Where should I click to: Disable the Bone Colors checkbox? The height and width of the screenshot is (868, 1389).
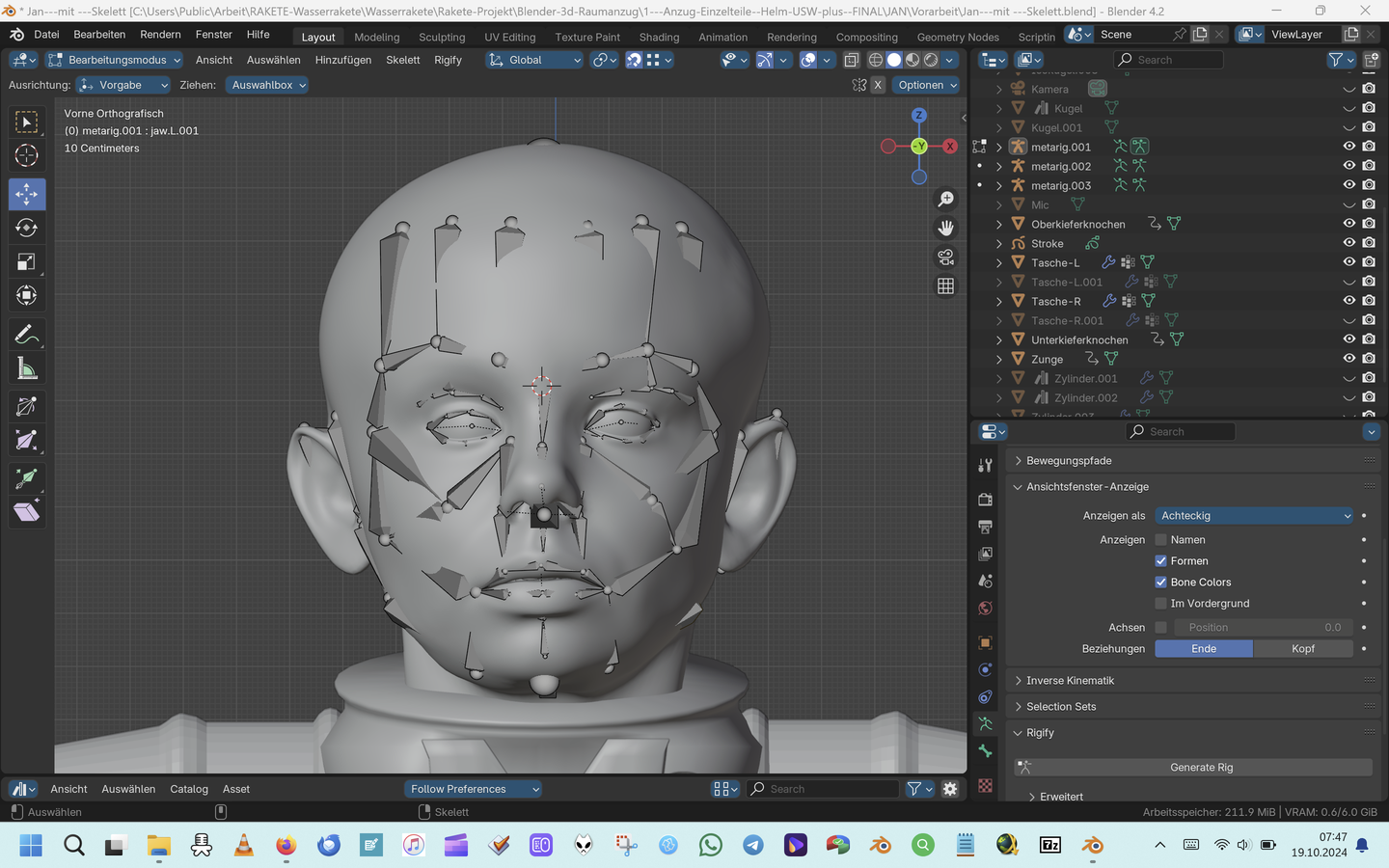[x=1161, y=583]
